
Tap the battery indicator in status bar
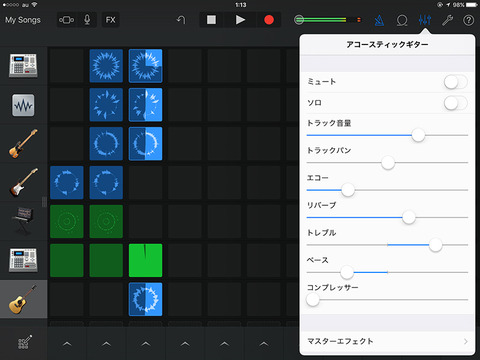pyautogui.click(x=472, y=5)
